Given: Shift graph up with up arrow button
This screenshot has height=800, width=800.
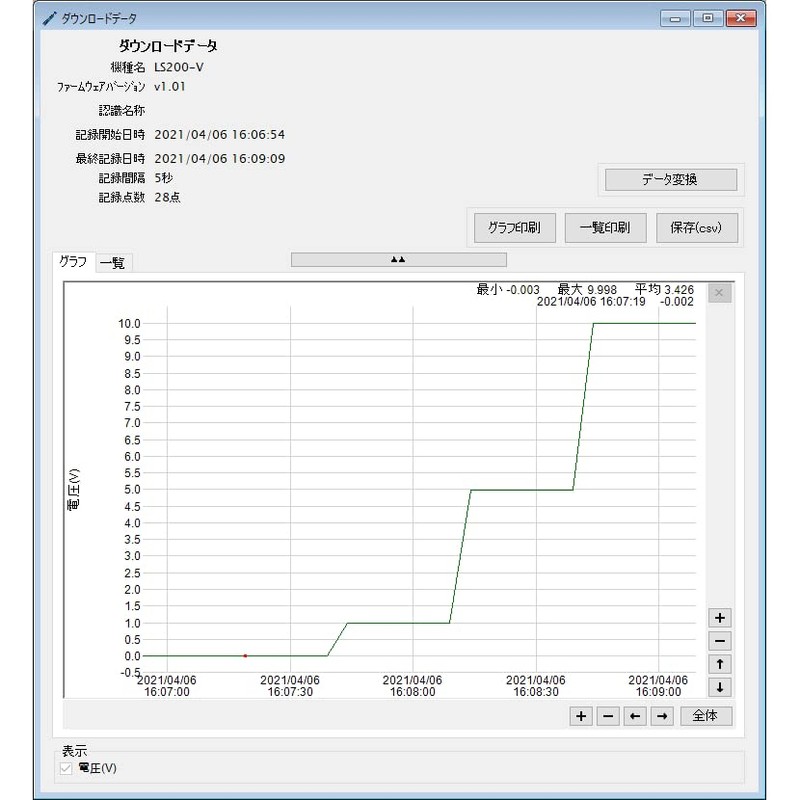Looking at the screenshot, I should point(719,664).
